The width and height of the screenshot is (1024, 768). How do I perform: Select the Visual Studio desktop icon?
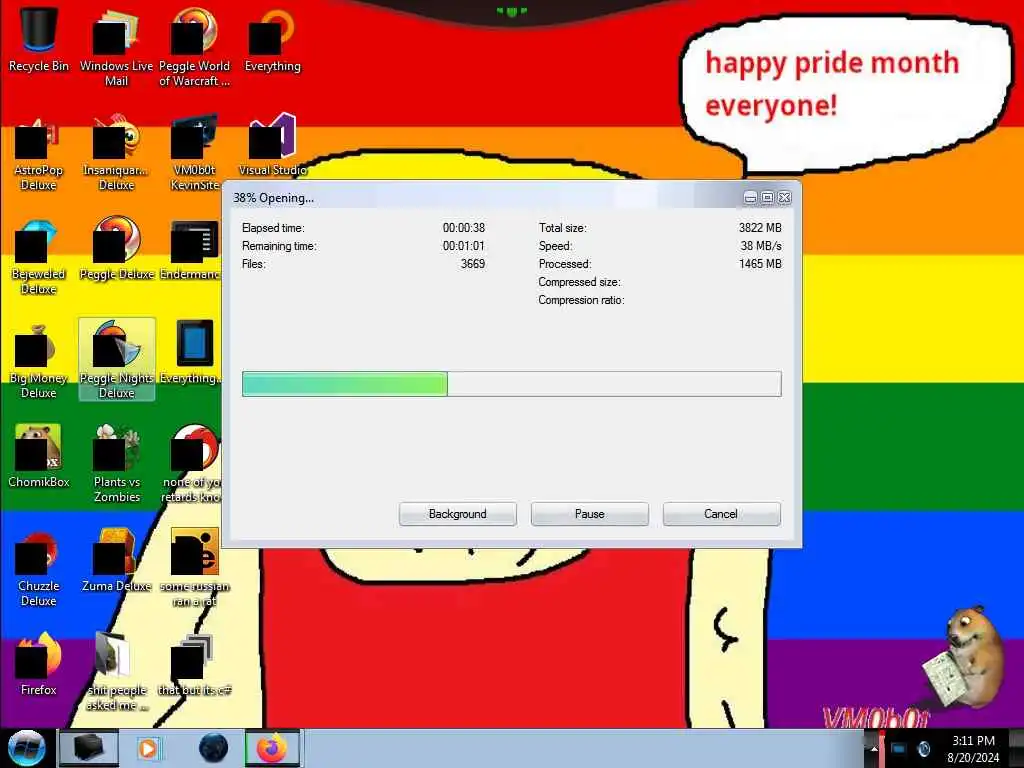[272, 145]
